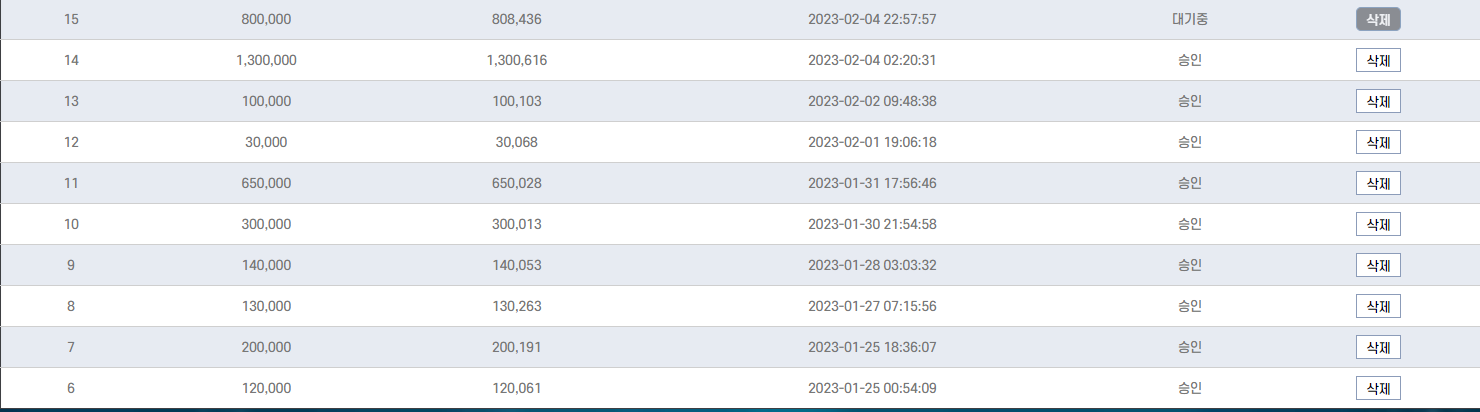Delete the 200,191 entry in row 7

1378,347
